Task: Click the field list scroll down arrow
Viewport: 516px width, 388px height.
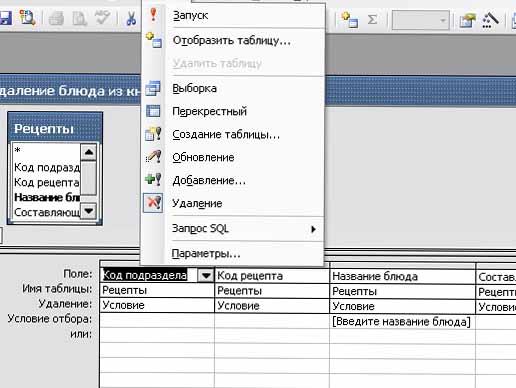Action: click(x=89, y=211)
